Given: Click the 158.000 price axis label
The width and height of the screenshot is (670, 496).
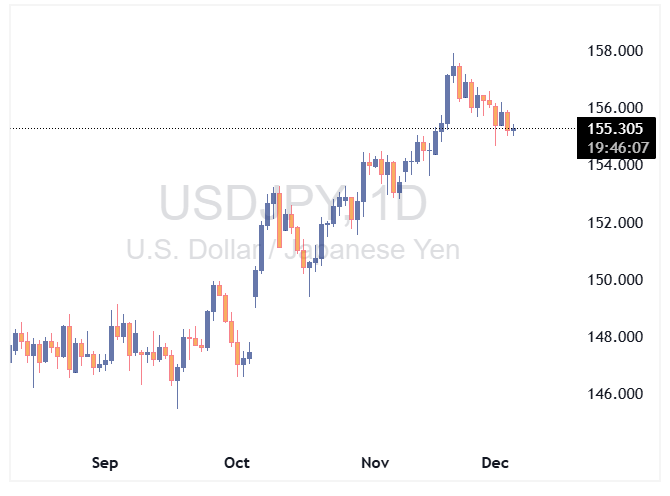Looking at the screenshot, I should [614, 50].
